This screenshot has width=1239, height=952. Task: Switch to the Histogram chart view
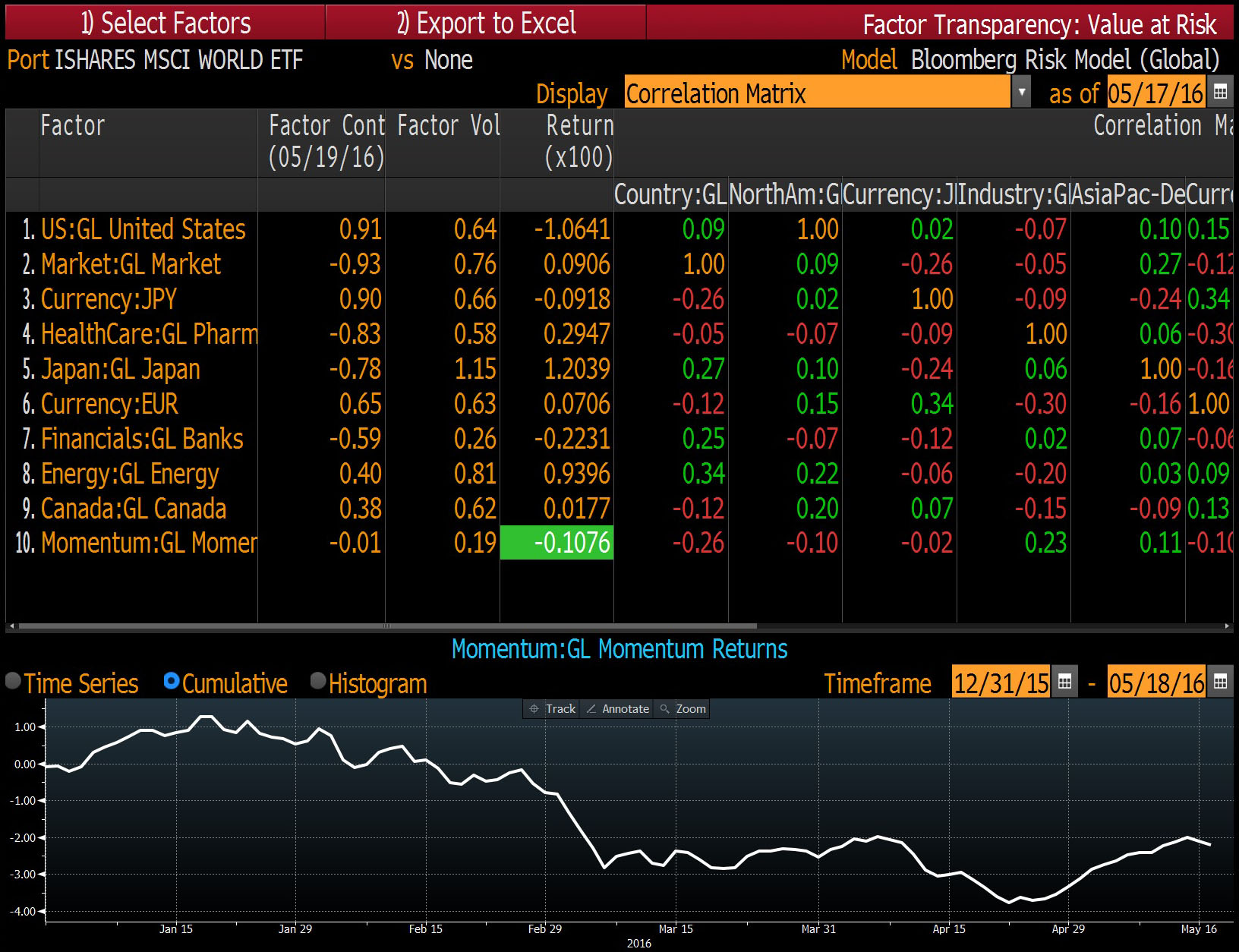[x=317, y=682]
